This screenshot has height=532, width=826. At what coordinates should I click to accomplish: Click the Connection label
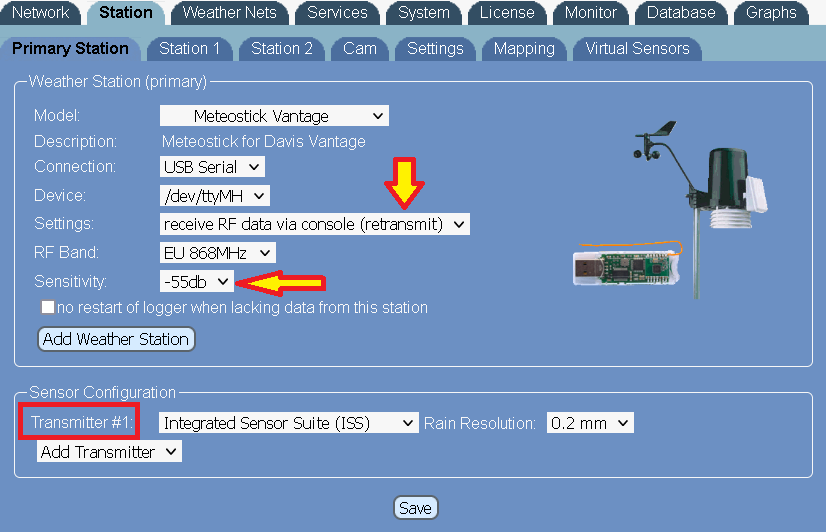point(75,166)
